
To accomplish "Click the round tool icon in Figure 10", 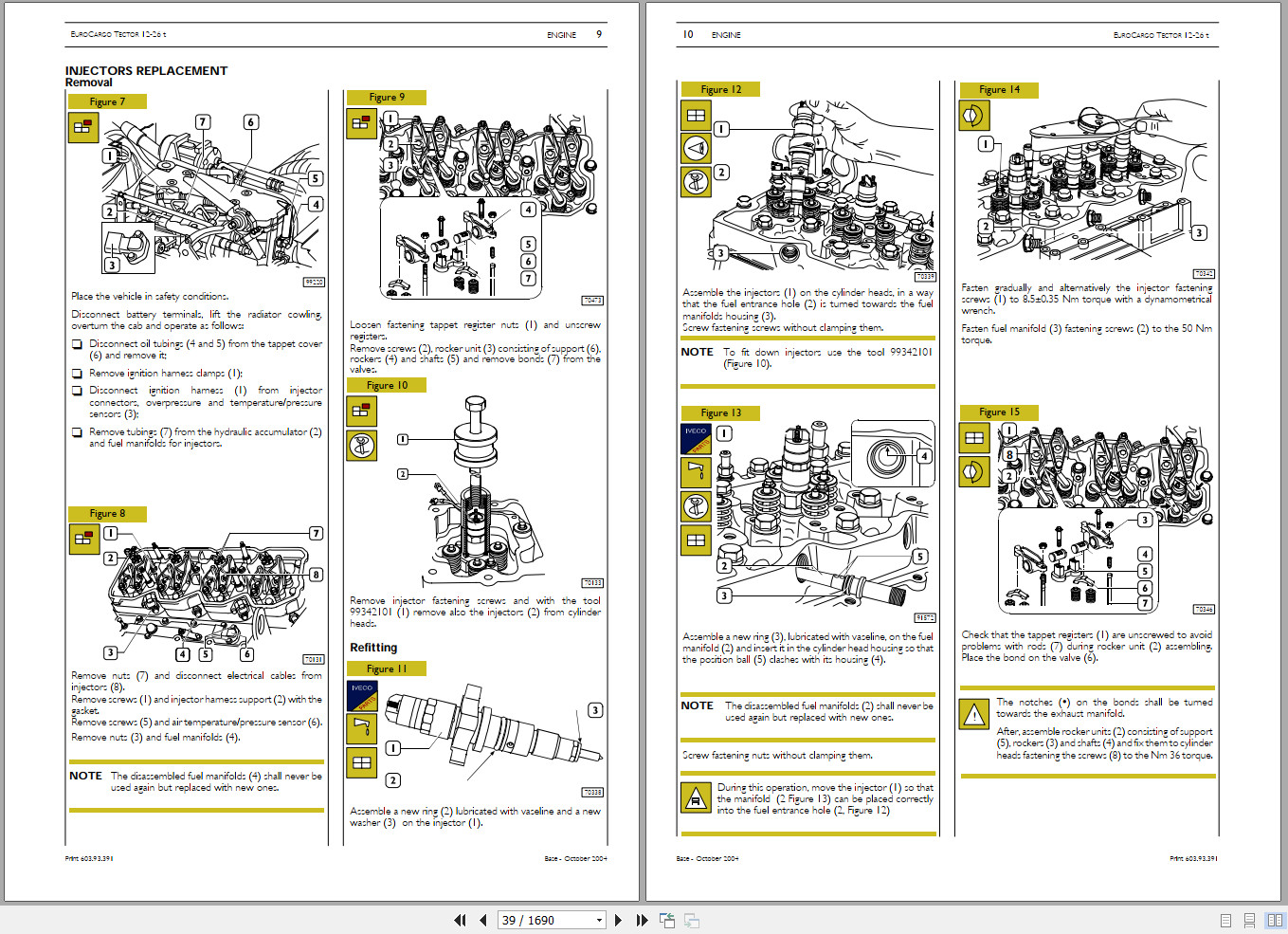I will (x=361, y=445).
